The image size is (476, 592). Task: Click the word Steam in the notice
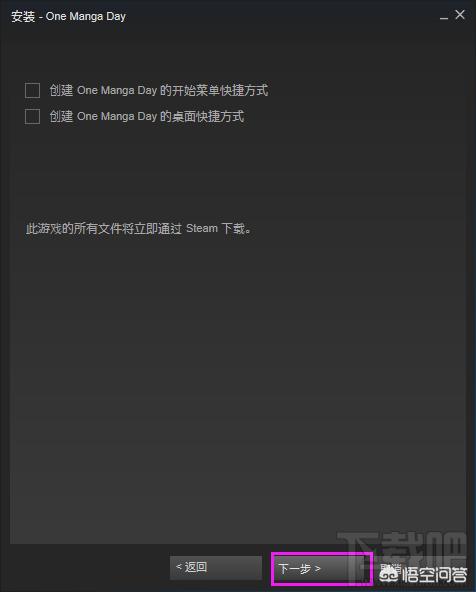click(202, 228)
